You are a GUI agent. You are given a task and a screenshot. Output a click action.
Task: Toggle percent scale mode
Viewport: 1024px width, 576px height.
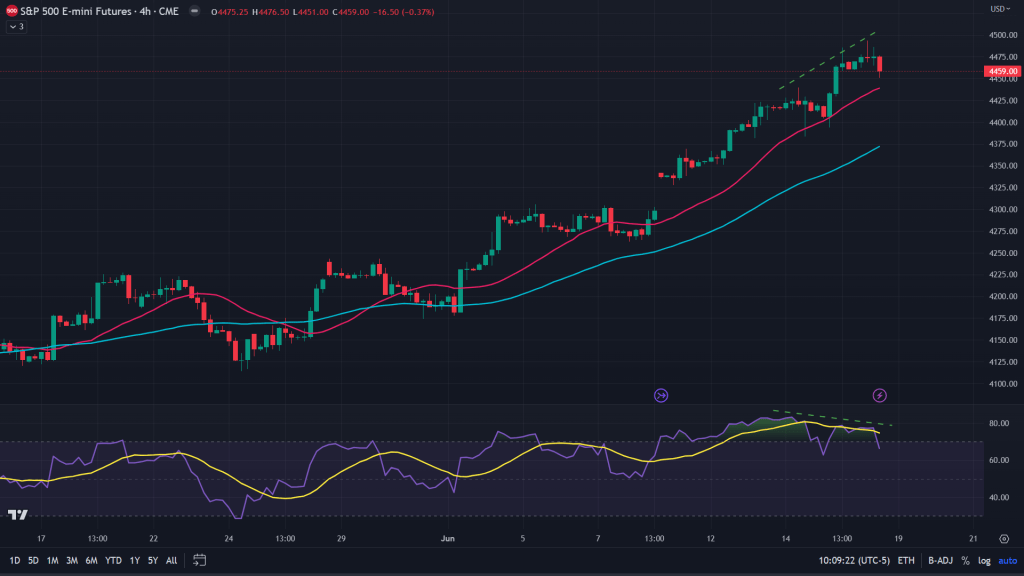965,561
